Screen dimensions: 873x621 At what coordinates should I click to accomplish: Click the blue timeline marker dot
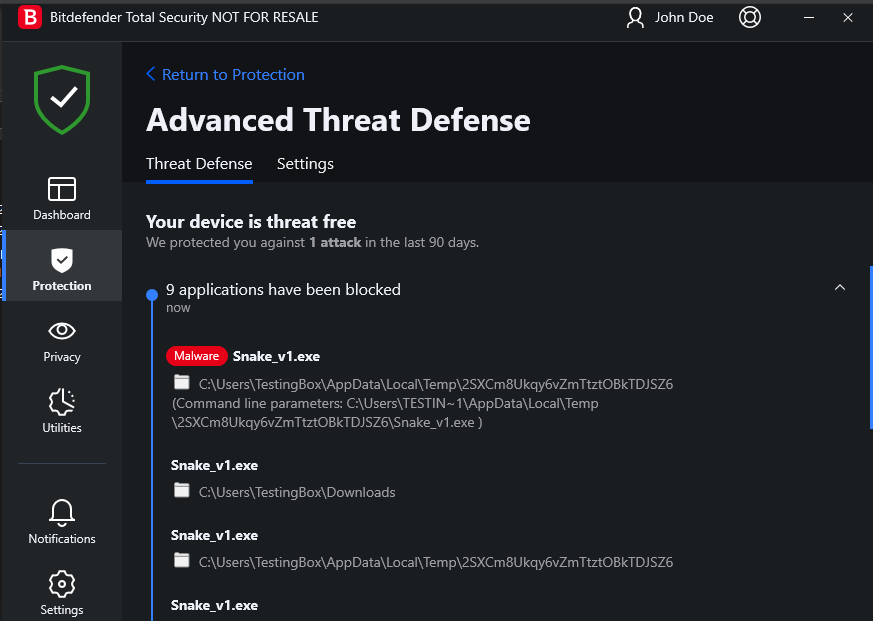pyautogui.click(x=152, y=294)
